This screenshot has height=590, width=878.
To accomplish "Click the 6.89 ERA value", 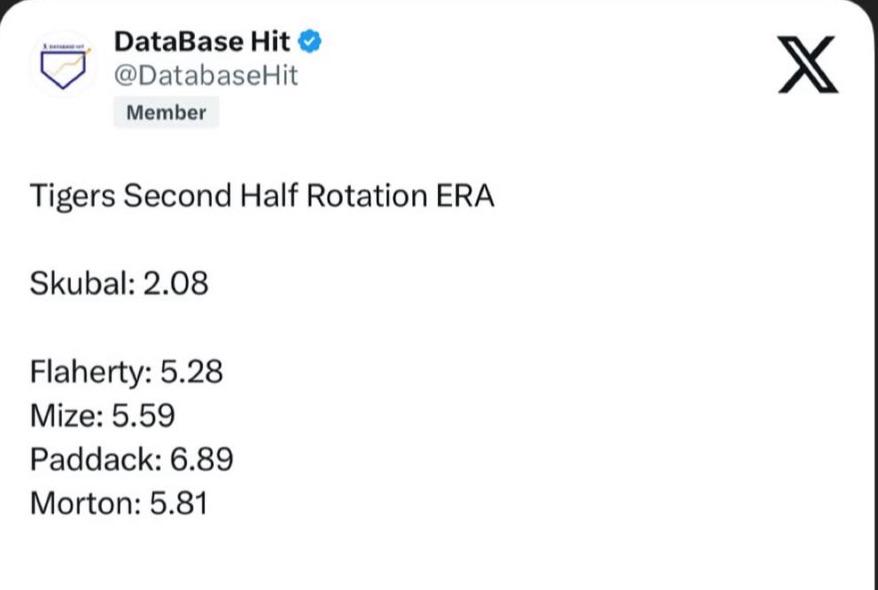I will coord(202,460).
